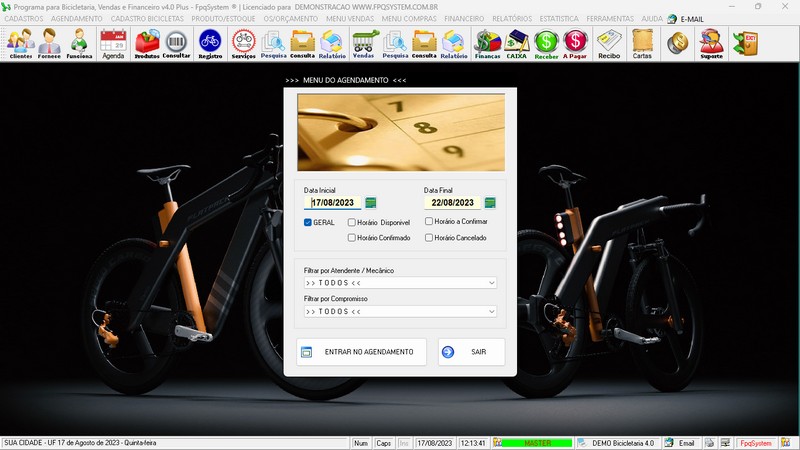
Task: Click the Agenda calendar icon
Action: [113, 43]
